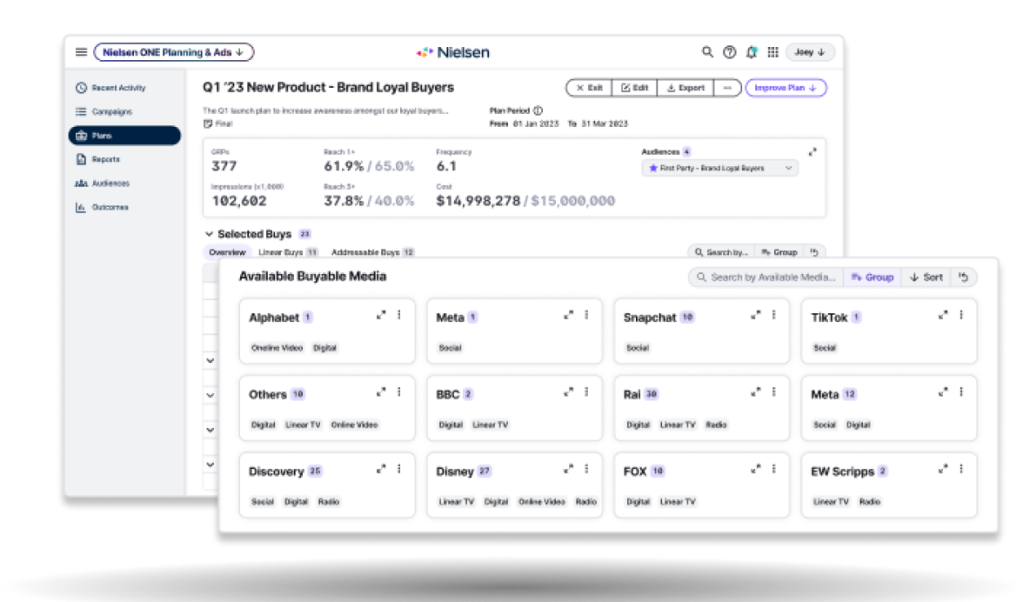Image resolution: width=1023 pixels, height=602 pixels.
Task: Click the impressions value 102,602
Action: click(x=239, y=201)
